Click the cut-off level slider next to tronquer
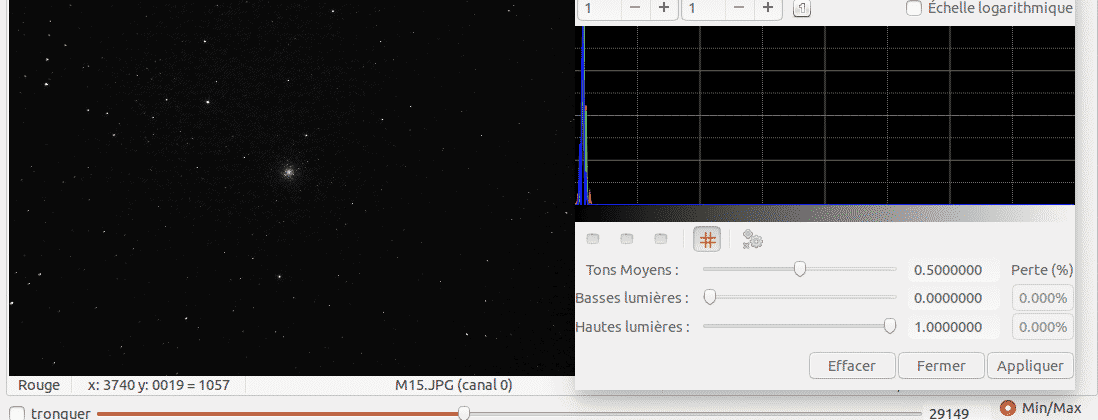 [x=509, y=414]
